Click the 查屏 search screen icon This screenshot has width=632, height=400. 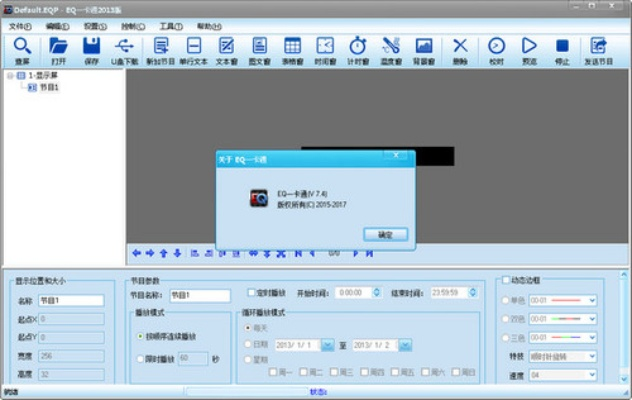[21, 50]
